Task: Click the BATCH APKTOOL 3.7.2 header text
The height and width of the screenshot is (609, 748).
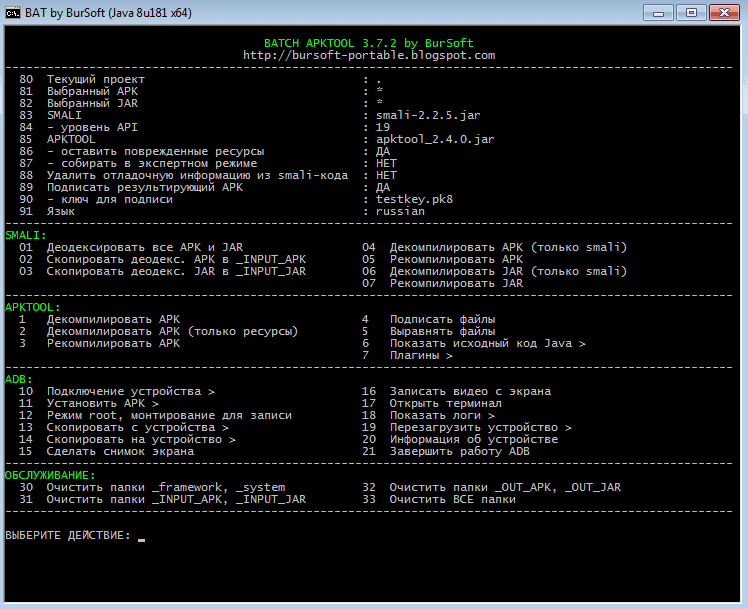Action: (369, 43)
